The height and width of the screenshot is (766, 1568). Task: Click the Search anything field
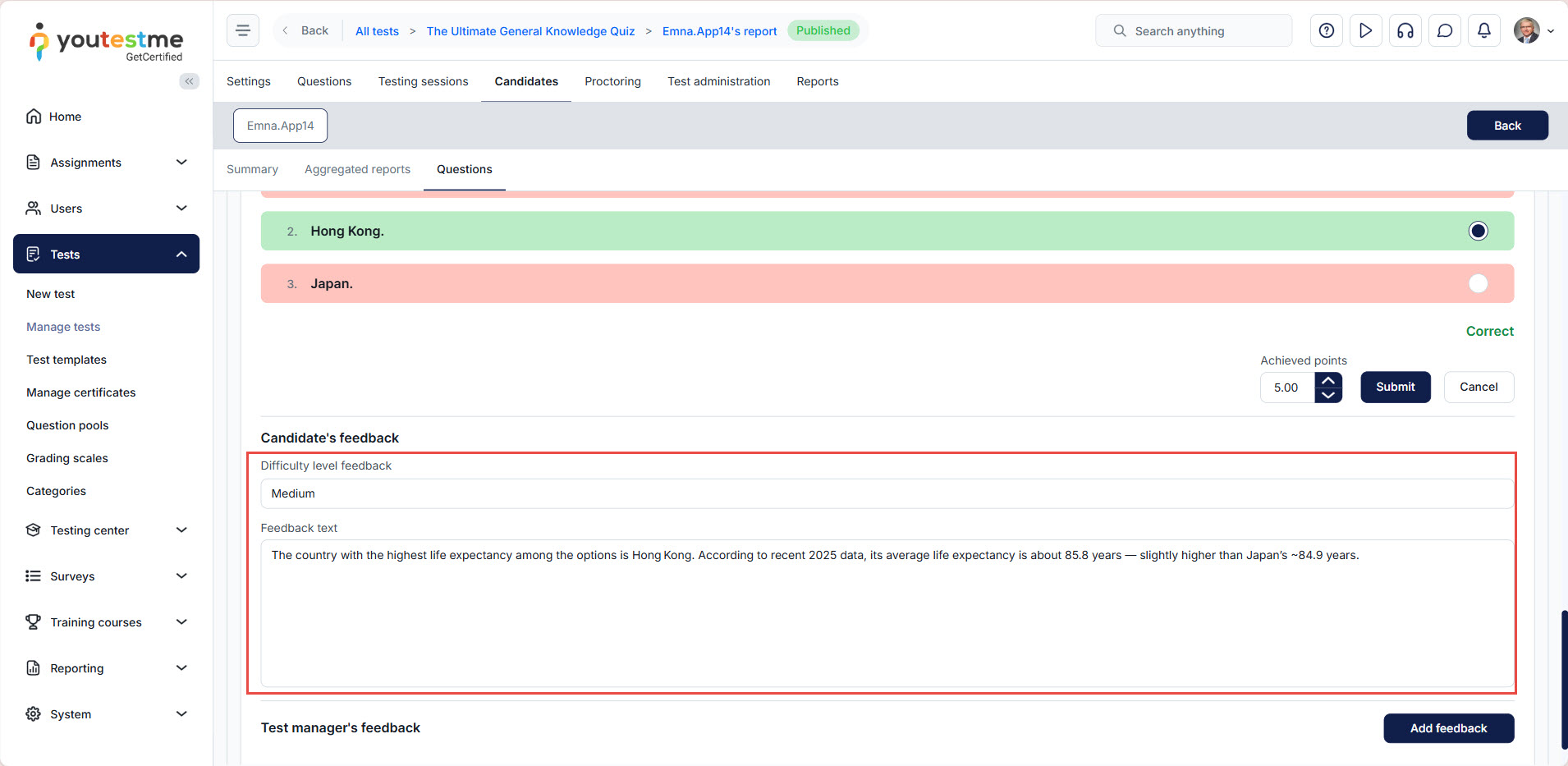pyautogui.click(x=1194, y=30)
